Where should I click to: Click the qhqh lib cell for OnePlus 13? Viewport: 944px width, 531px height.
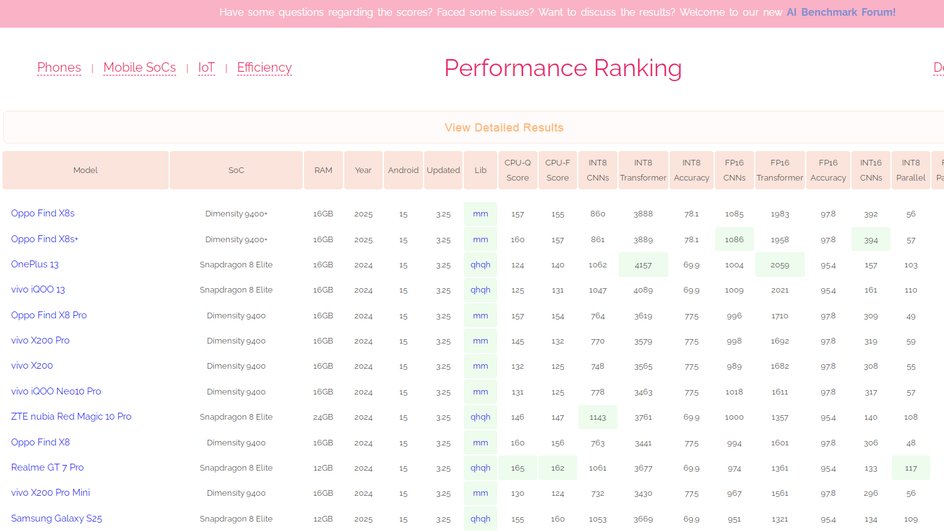click(480, 264)
